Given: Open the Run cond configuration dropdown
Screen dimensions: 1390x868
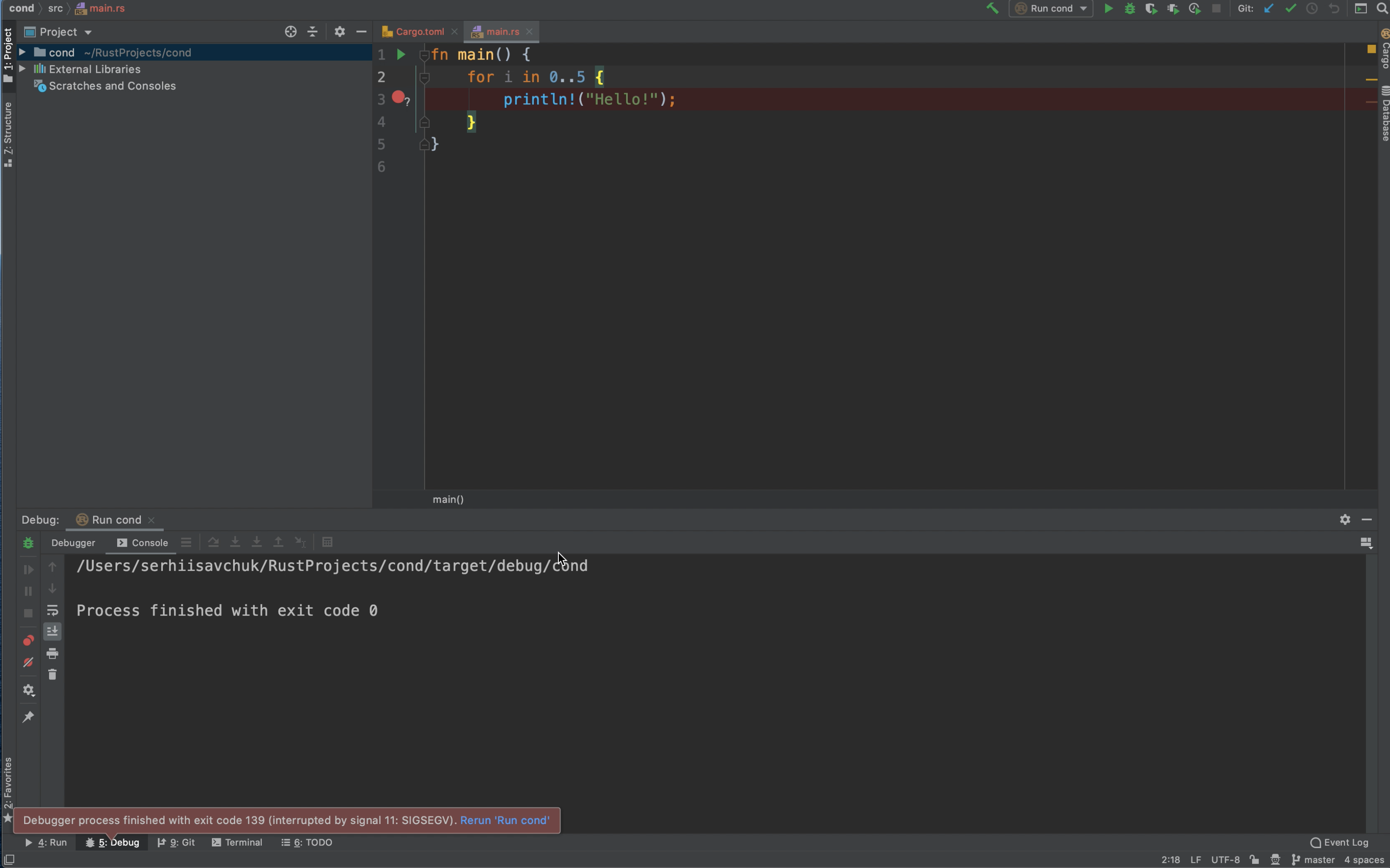Looking at the screenshot, I should [x=1052, y=8].
